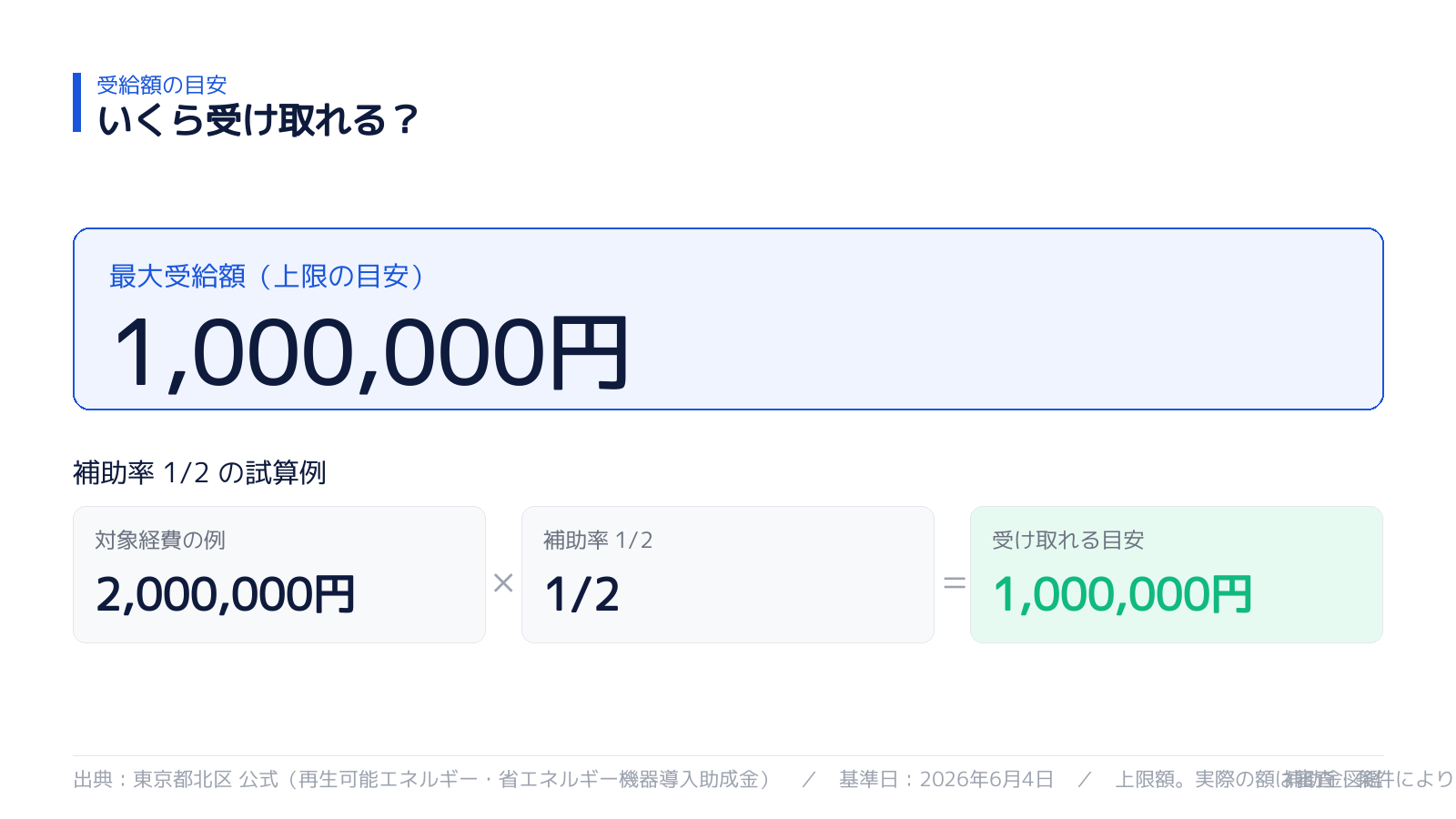Click the large 1/2 value
The width and height of the screenshot is (1456, 819).
pyautogui.click(x=581, y=594)
